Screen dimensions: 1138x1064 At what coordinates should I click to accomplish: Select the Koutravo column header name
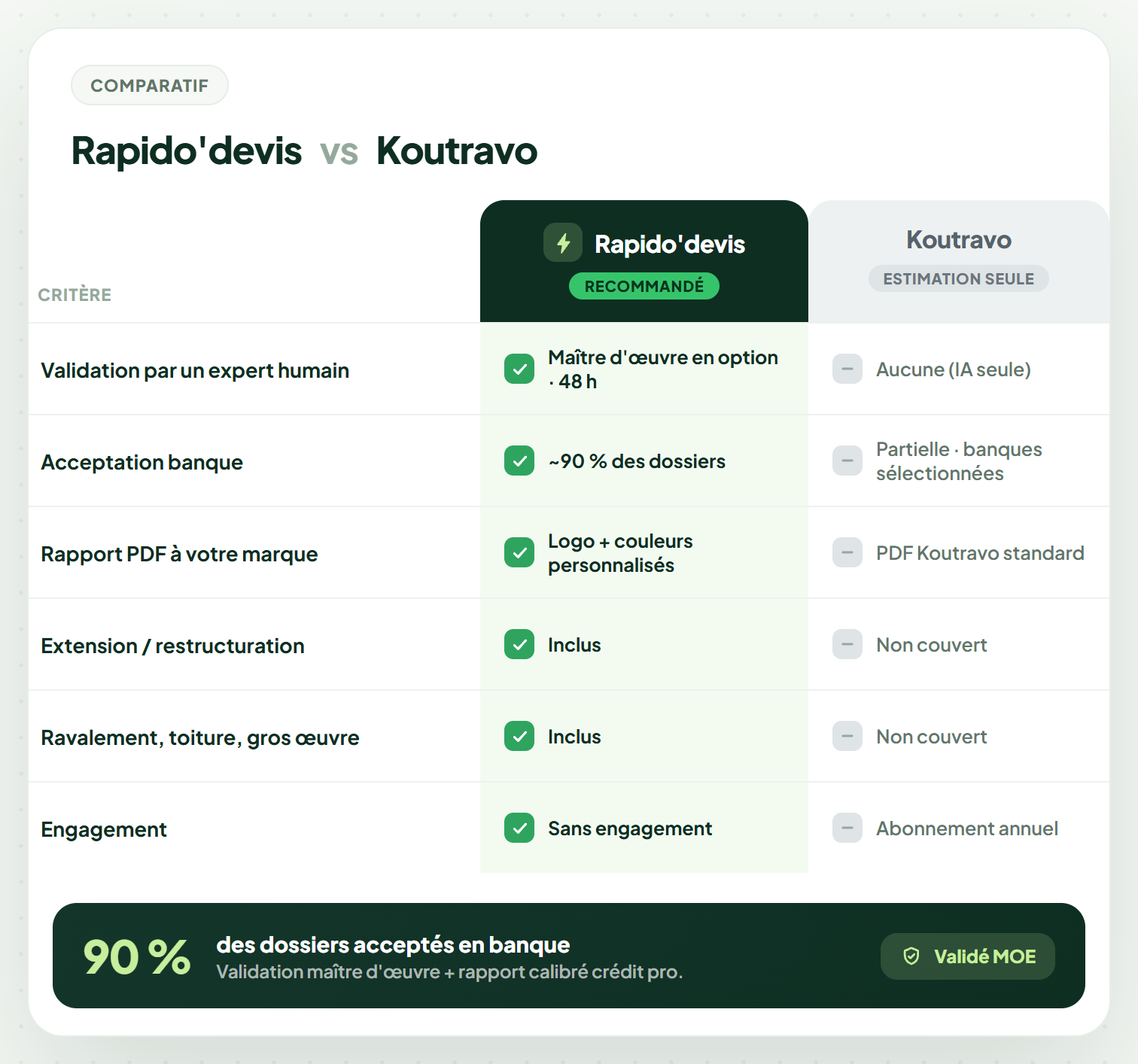(959, 239)
